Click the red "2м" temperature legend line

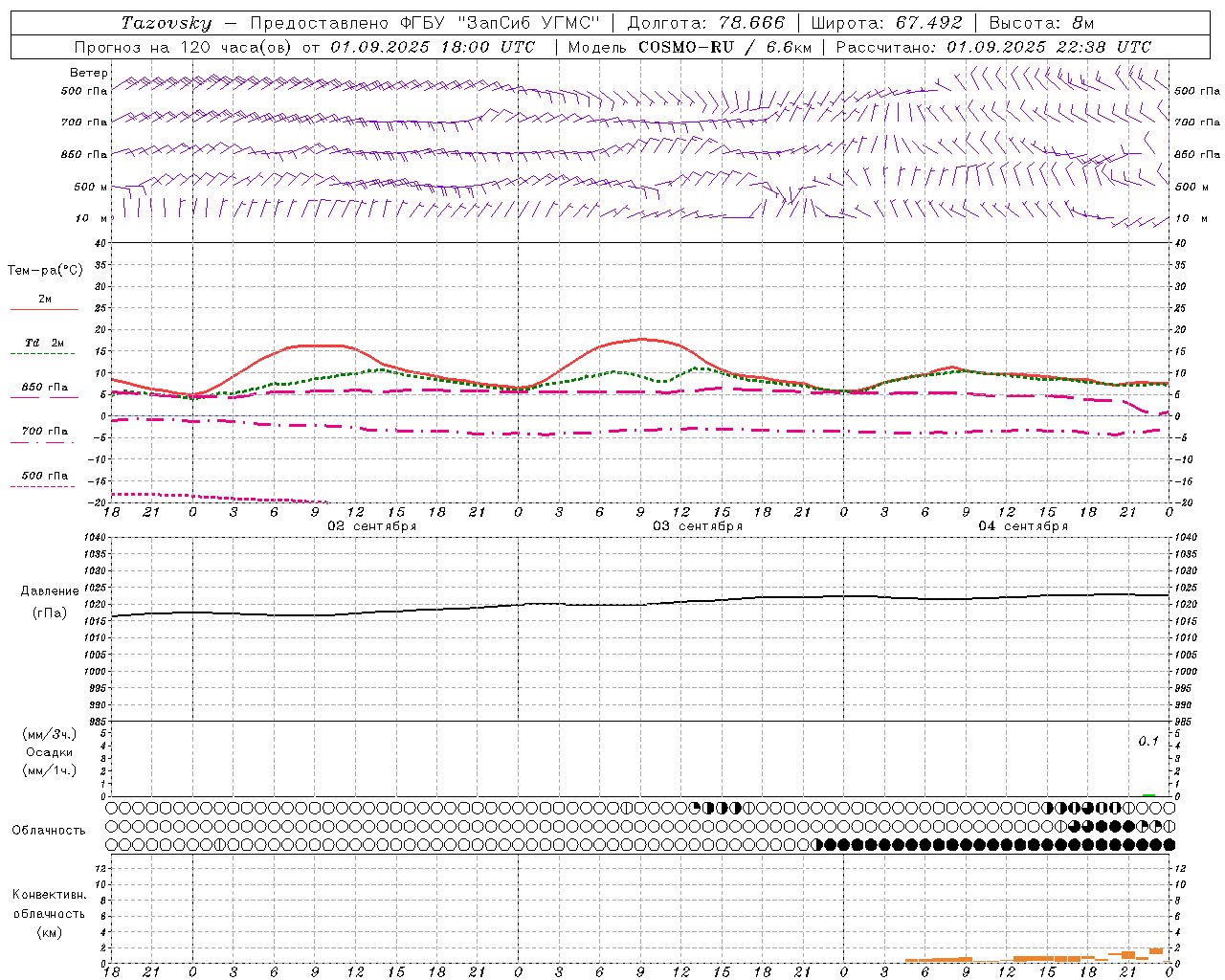(44, 310)
